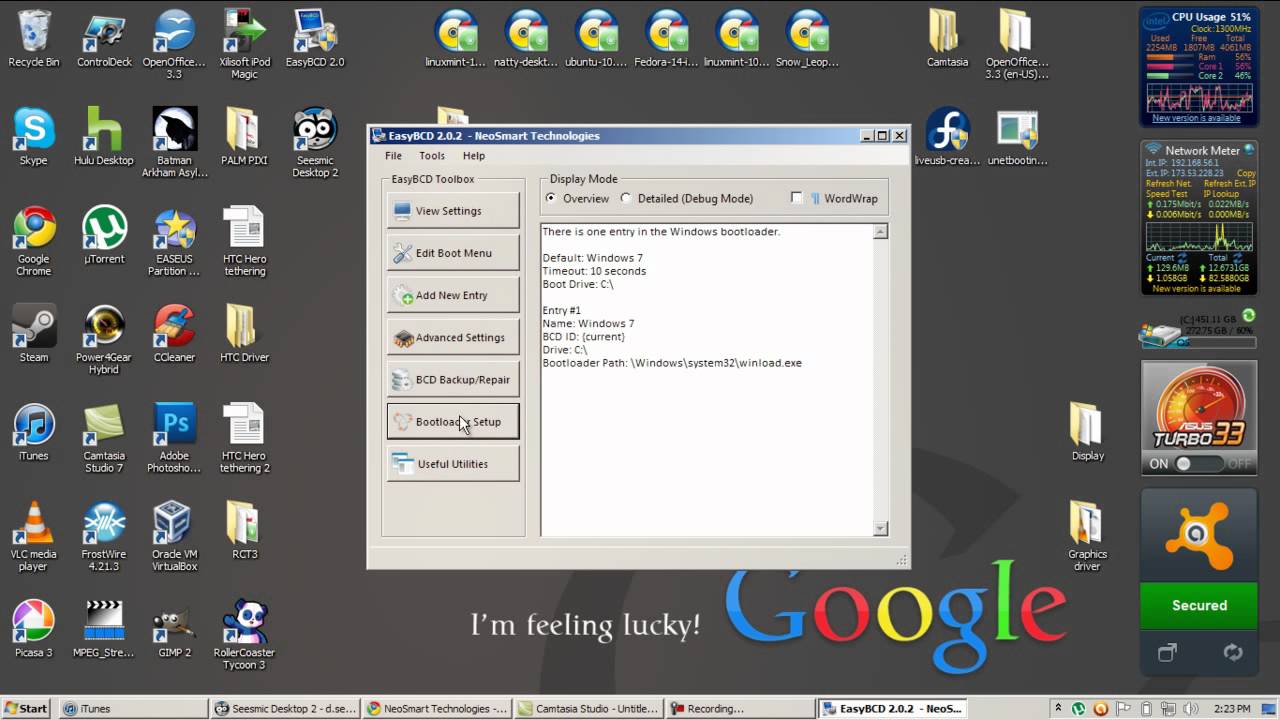Image resolution: width=1280 pixels, height=720 pixels.
Task: Switch to NeoSmart Technologies Chrome taskbar item
Action: tap(438, 708)
